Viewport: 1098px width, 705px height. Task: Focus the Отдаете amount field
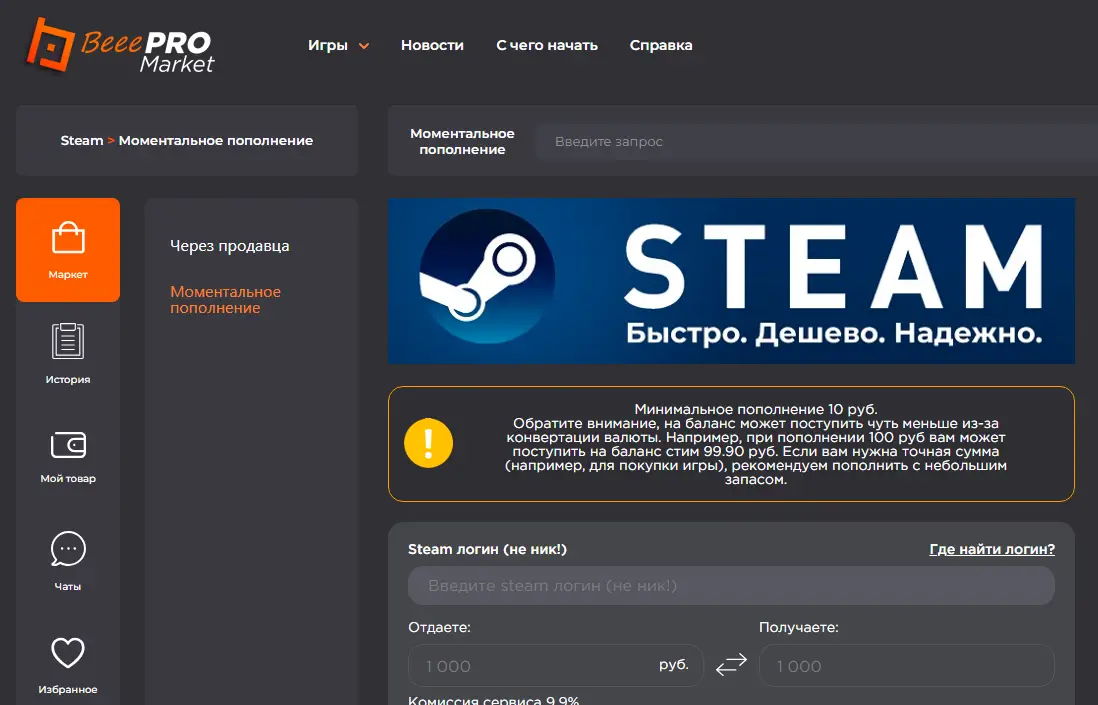[x=555, y=665]
